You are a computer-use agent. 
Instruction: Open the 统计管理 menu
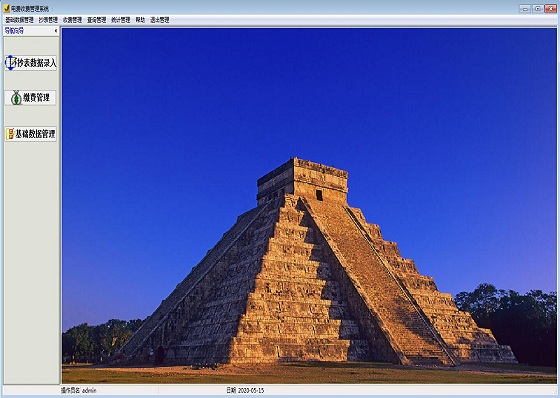[x=121, y=20]
